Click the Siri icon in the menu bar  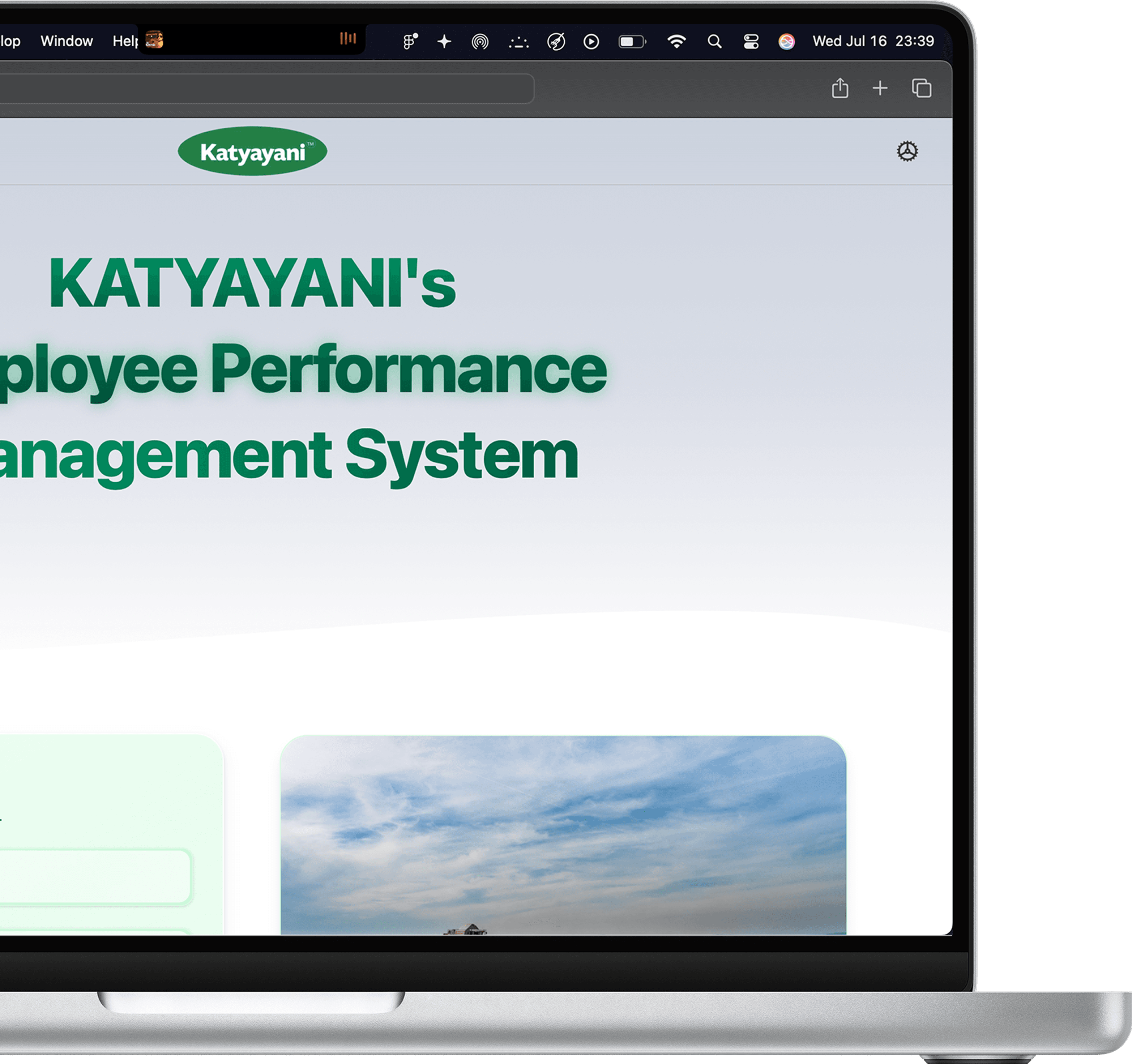(786, 42)
